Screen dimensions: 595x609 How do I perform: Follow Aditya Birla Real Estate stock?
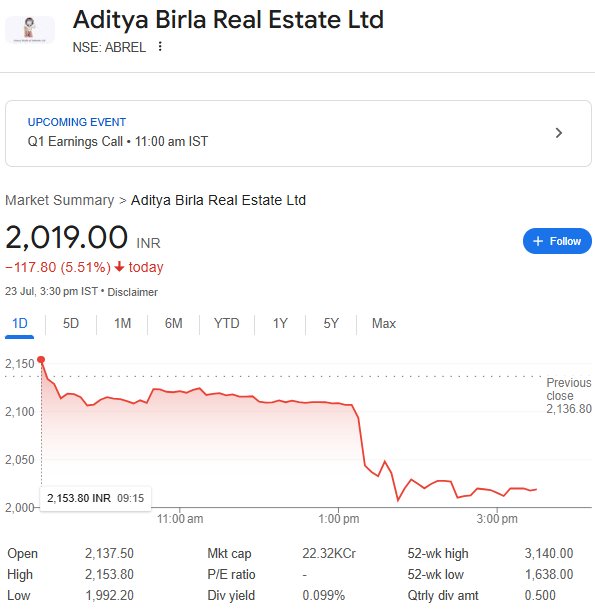(557, 241)
